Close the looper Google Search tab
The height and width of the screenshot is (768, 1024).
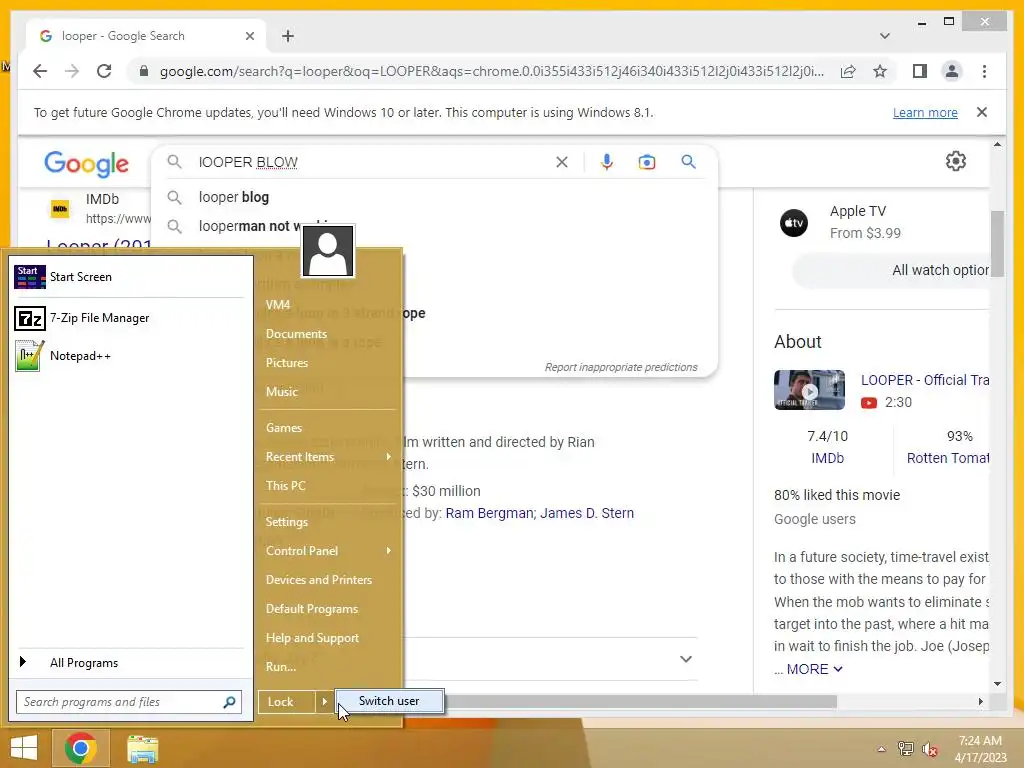pyautogui.click(x=249, y=36)
